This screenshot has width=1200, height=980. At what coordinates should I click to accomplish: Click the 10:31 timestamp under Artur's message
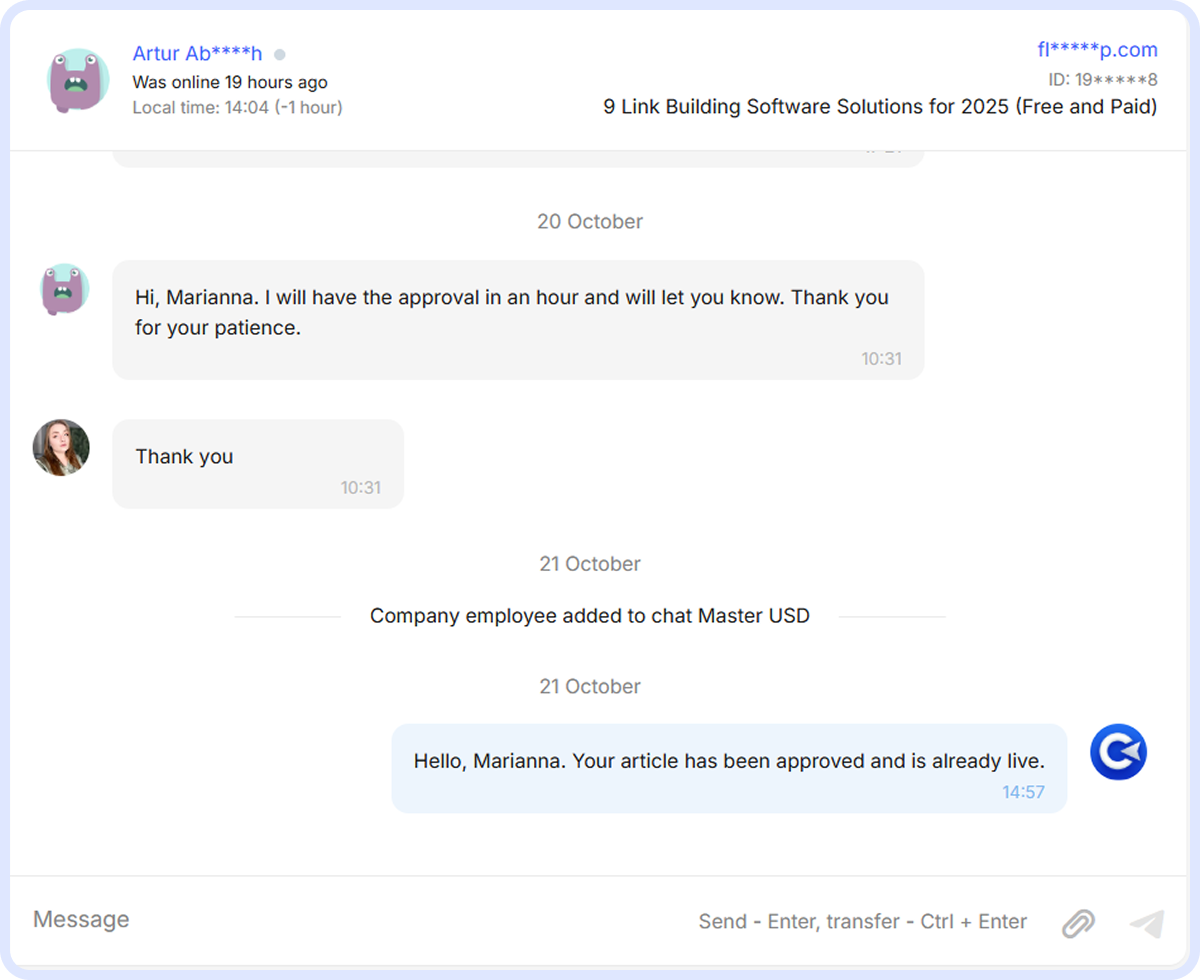coord(883,358)
